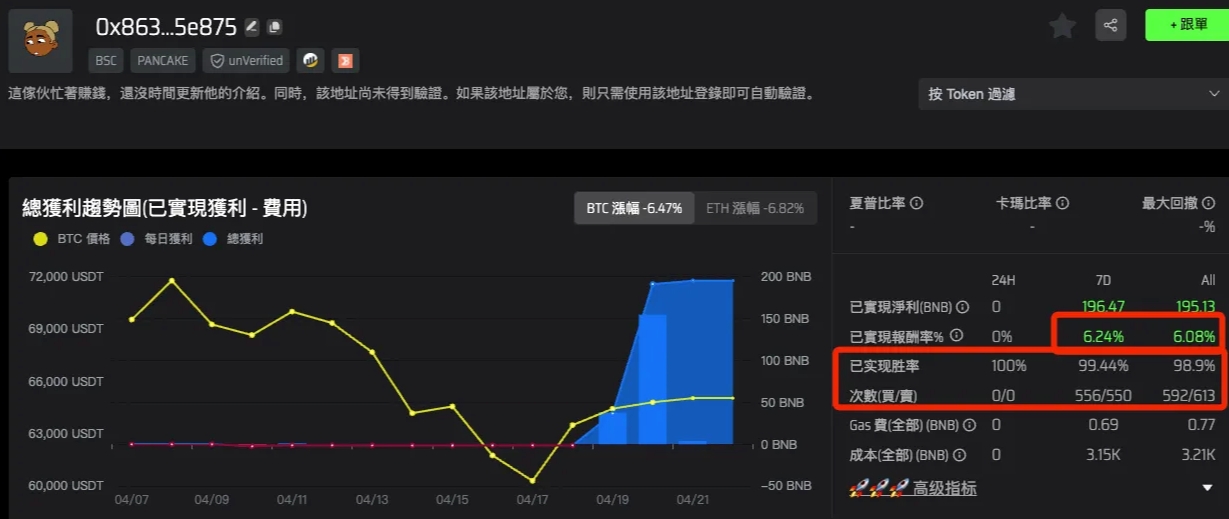
Task: Expand 高级指标 with the triangle arrow
Action: (1207, 488)
